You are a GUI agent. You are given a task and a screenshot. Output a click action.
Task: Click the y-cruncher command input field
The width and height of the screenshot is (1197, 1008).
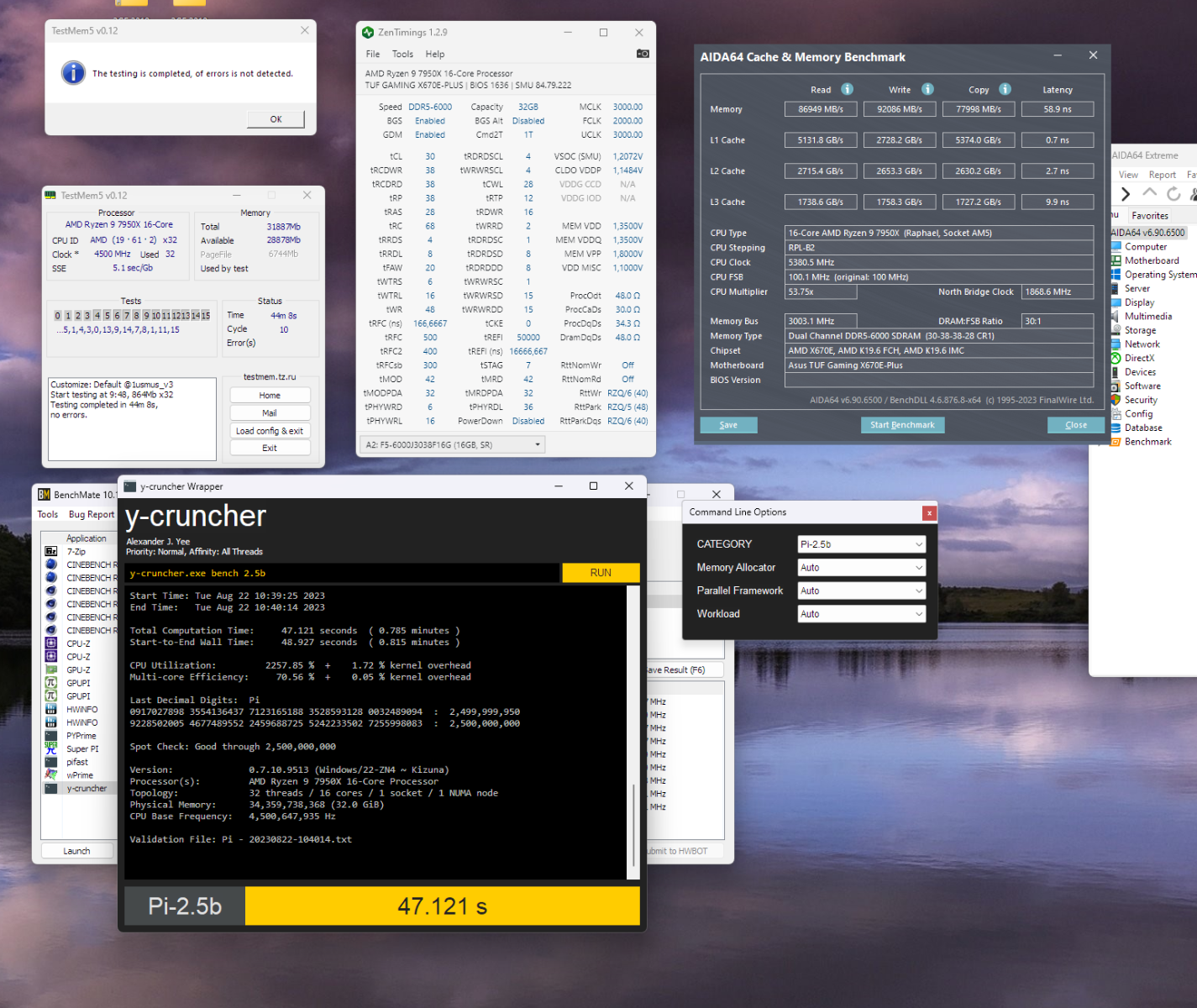[342, 573]
